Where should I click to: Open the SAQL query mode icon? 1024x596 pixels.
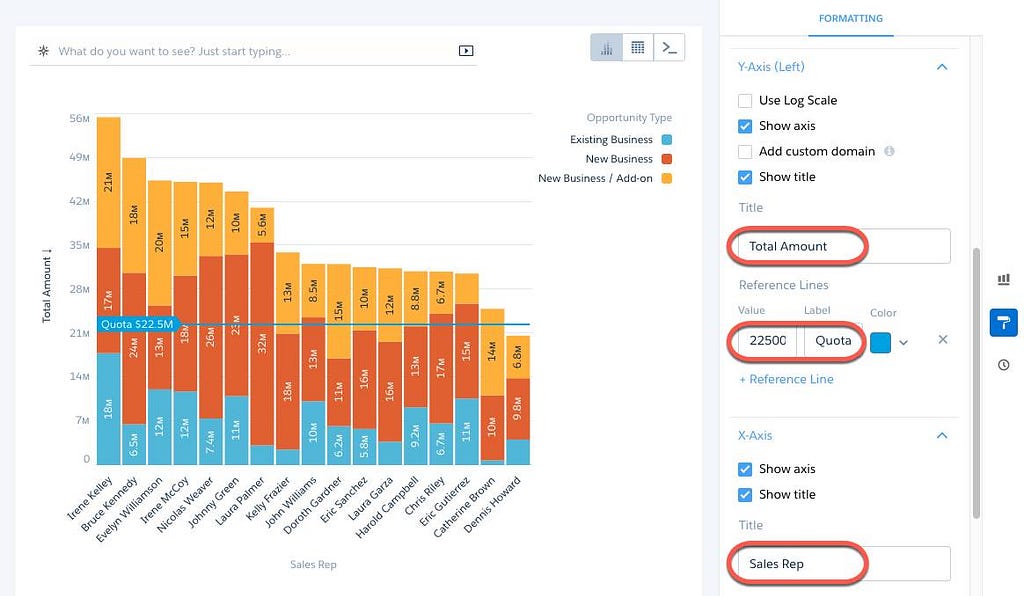pyautogui.click(x=669, y=48)
